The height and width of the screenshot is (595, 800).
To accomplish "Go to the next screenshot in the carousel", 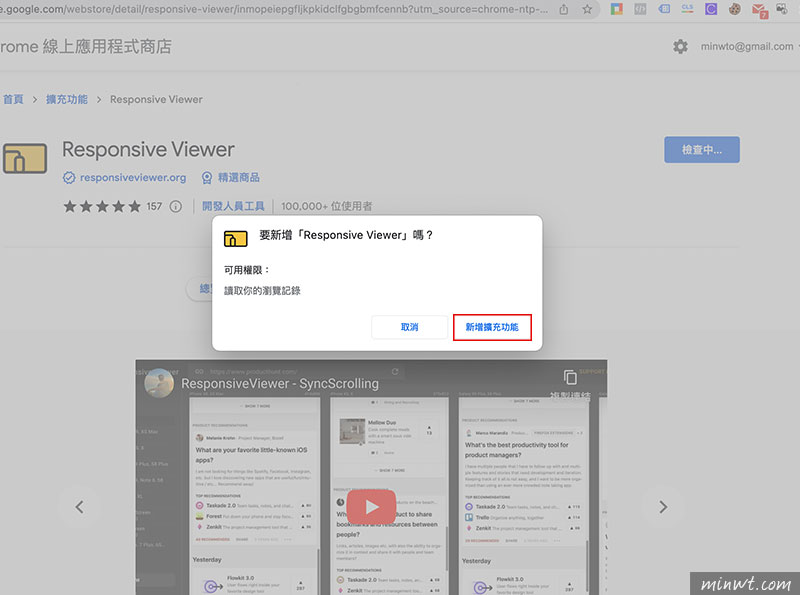I will tap(663, 507).
